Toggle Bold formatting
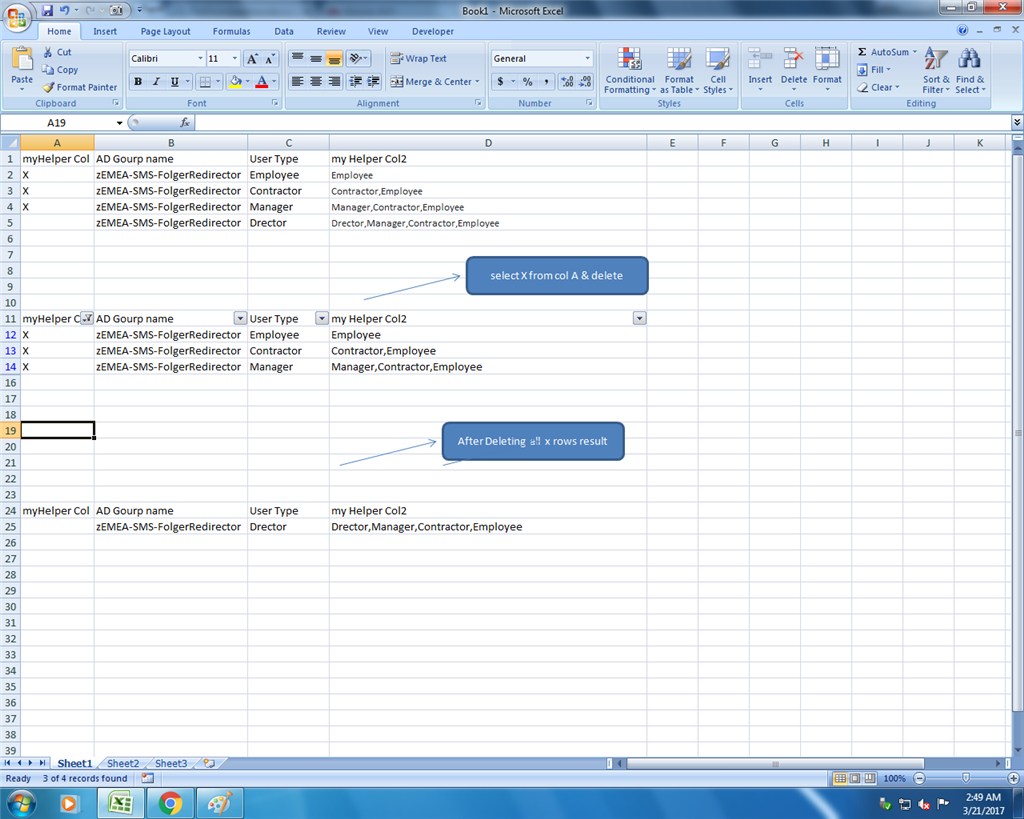This screenshot has height=819, width=1024. [138, 82]
